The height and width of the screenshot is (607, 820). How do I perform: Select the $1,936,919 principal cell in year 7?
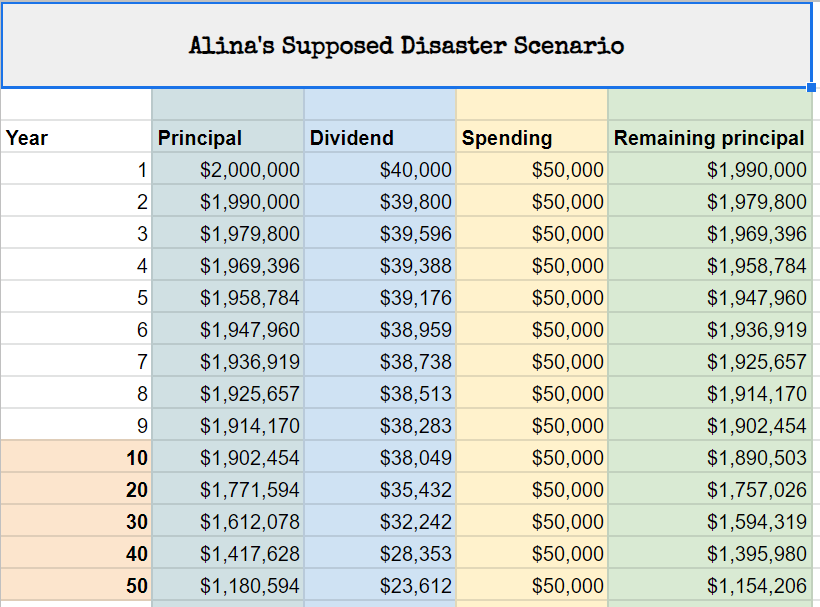[228, 362]
